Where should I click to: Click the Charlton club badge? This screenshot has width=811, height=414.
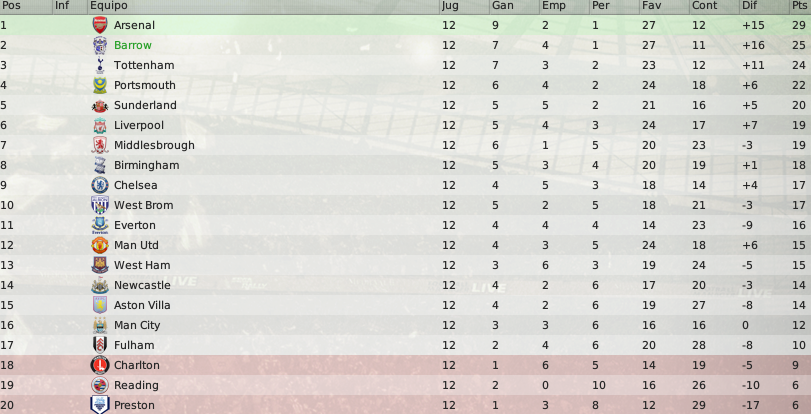coord(100,365)
